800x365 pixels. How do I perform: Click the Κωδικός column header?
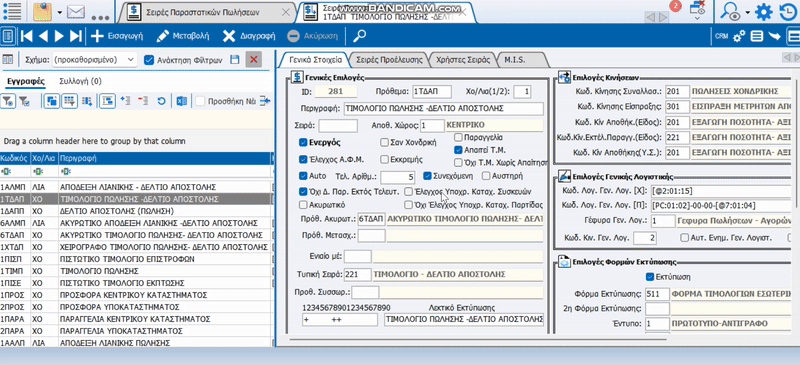click(x=15, y=159)
